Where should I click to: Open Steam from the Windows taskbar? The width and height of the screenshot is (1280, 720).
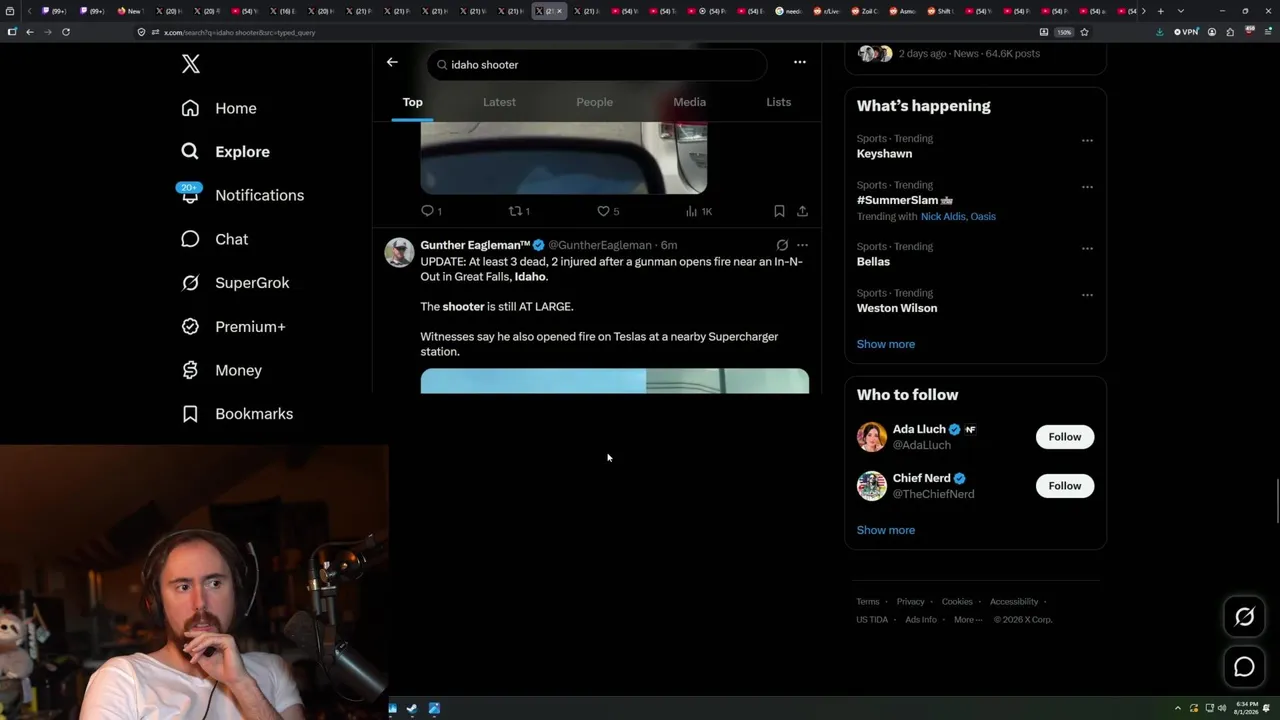pyautogui.click(x=411, y=709)
